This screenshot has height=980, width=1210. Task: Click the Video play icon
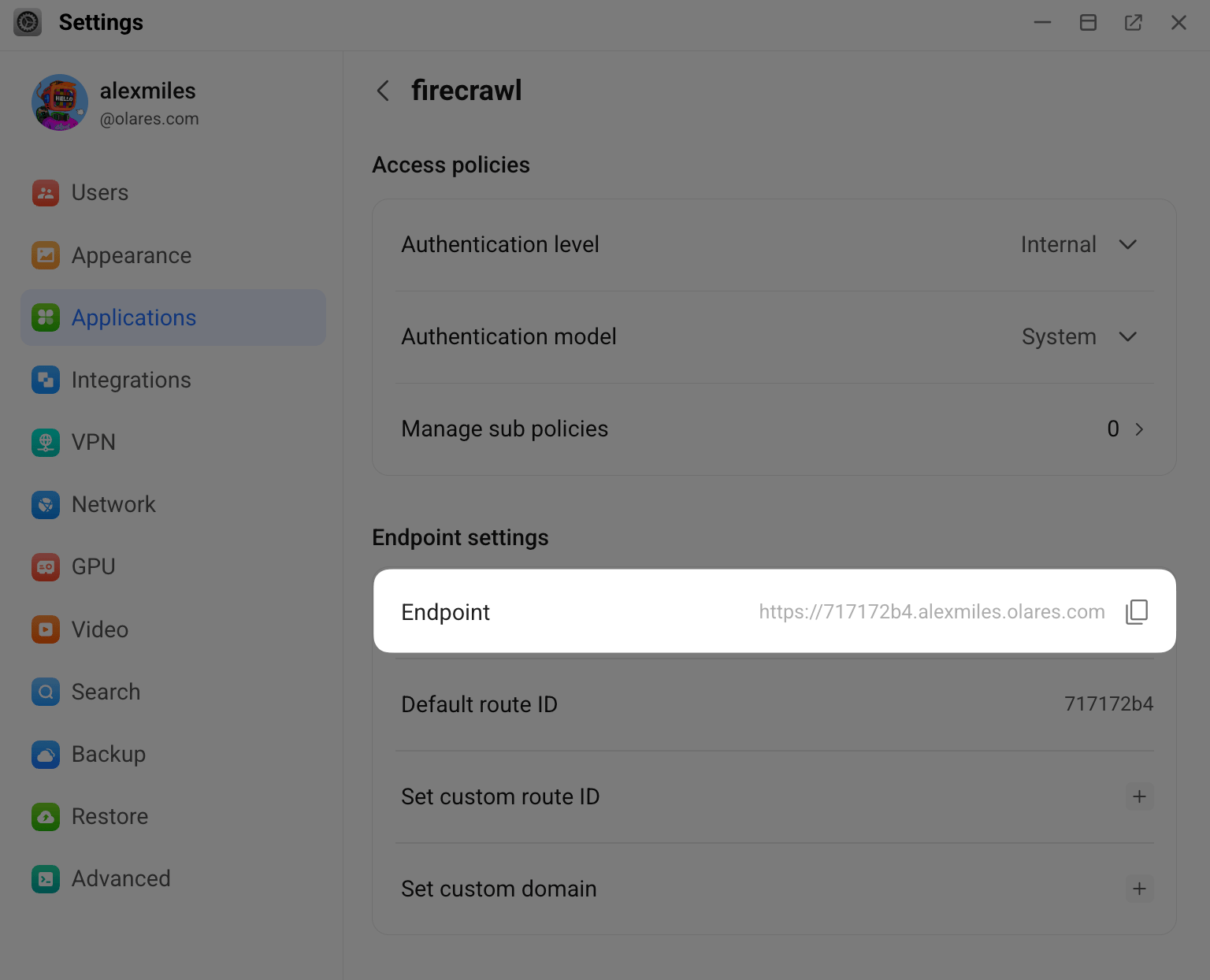coord(46,629)
